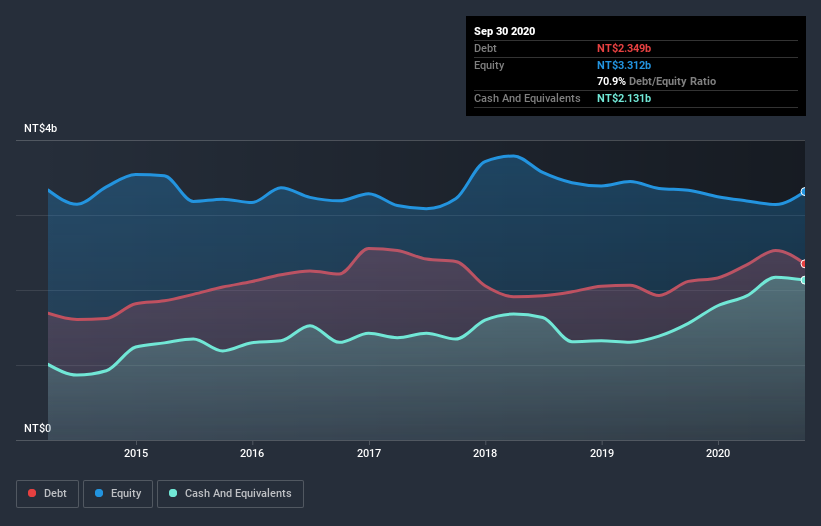
Task: Click the NT$0 y-axis label
Action: (x=38, y=428)
